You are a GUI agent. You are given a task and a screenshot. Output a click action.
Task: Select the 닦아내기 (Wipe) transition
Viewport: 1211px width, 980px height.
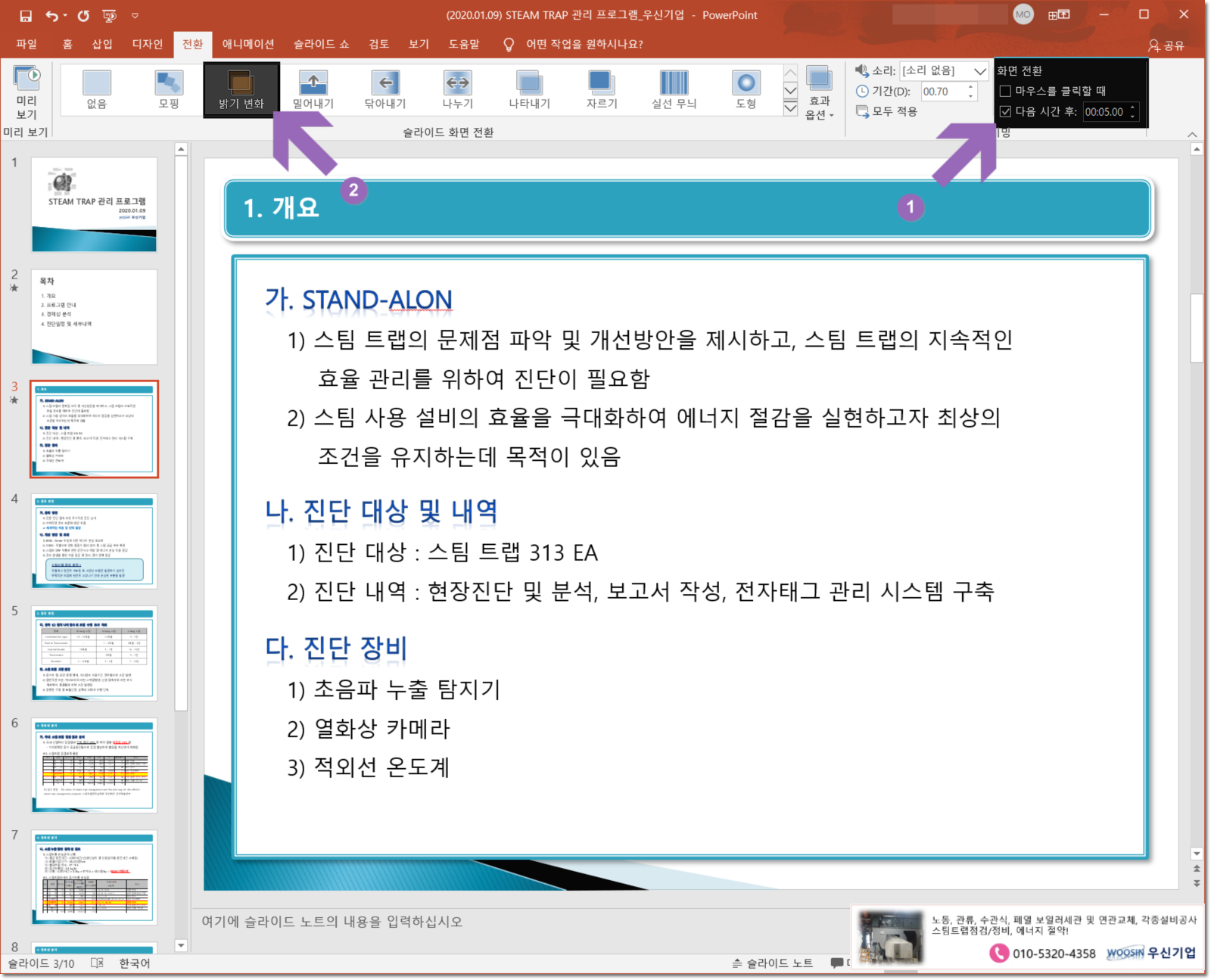pyautogui.click(x=385, y=89)
